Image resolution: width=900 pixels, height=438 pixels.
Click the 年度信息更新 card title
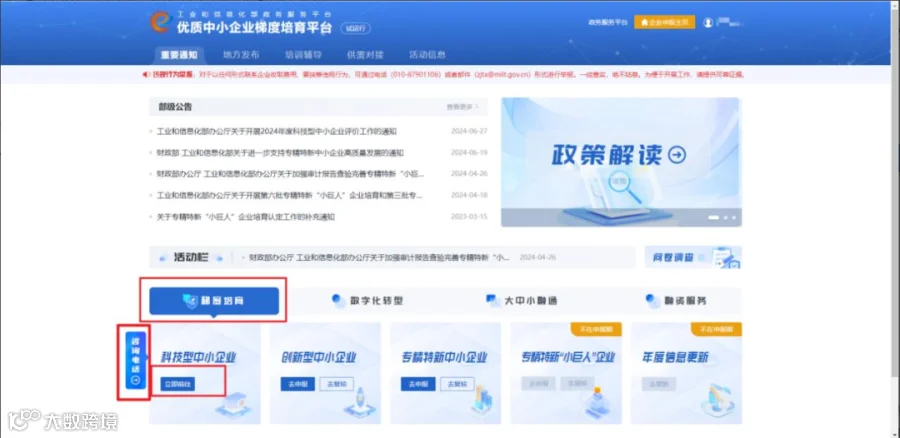click(675, 357)
